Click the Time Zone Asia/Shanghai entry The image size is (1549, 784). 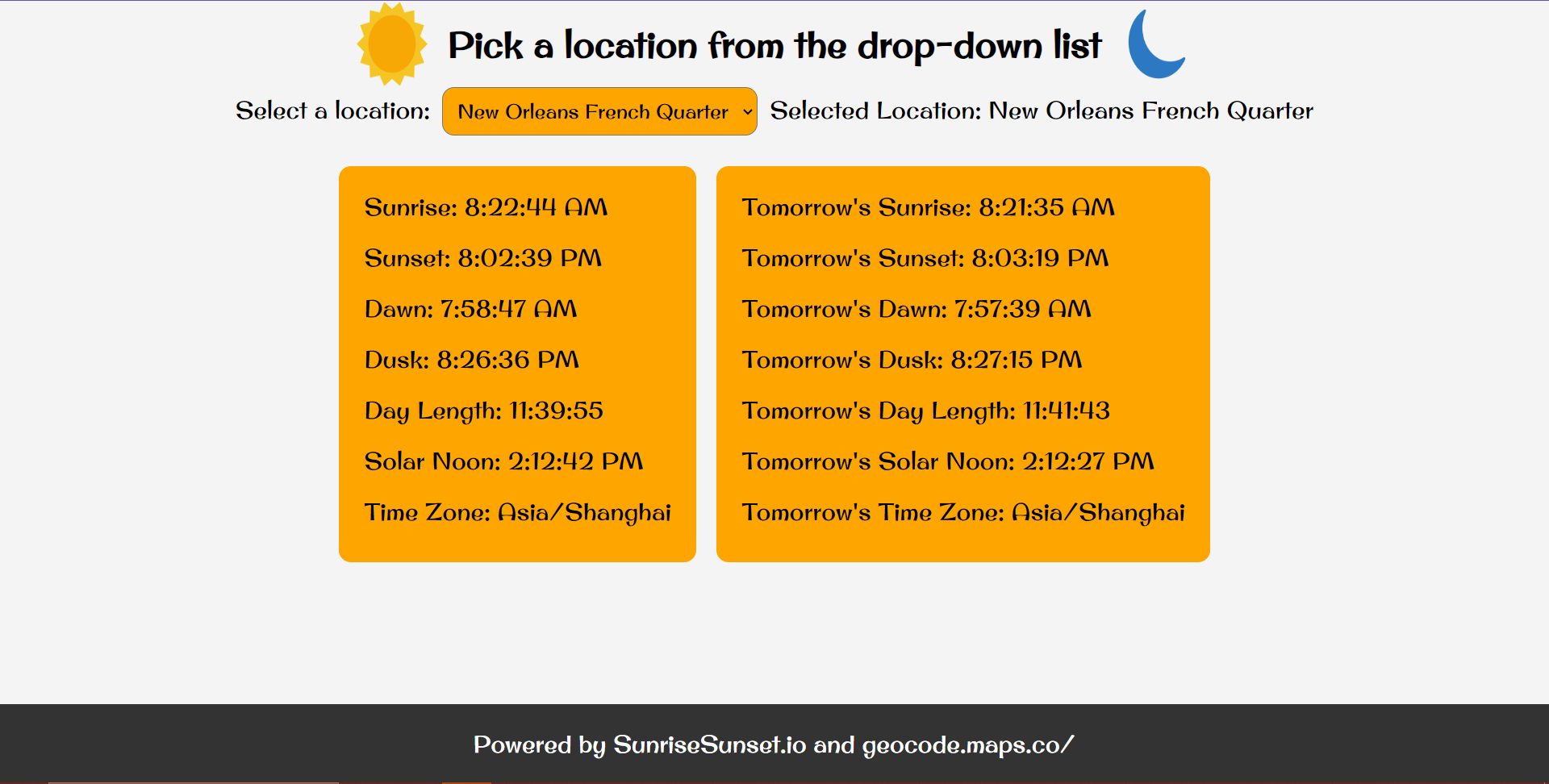coord(518,512)
